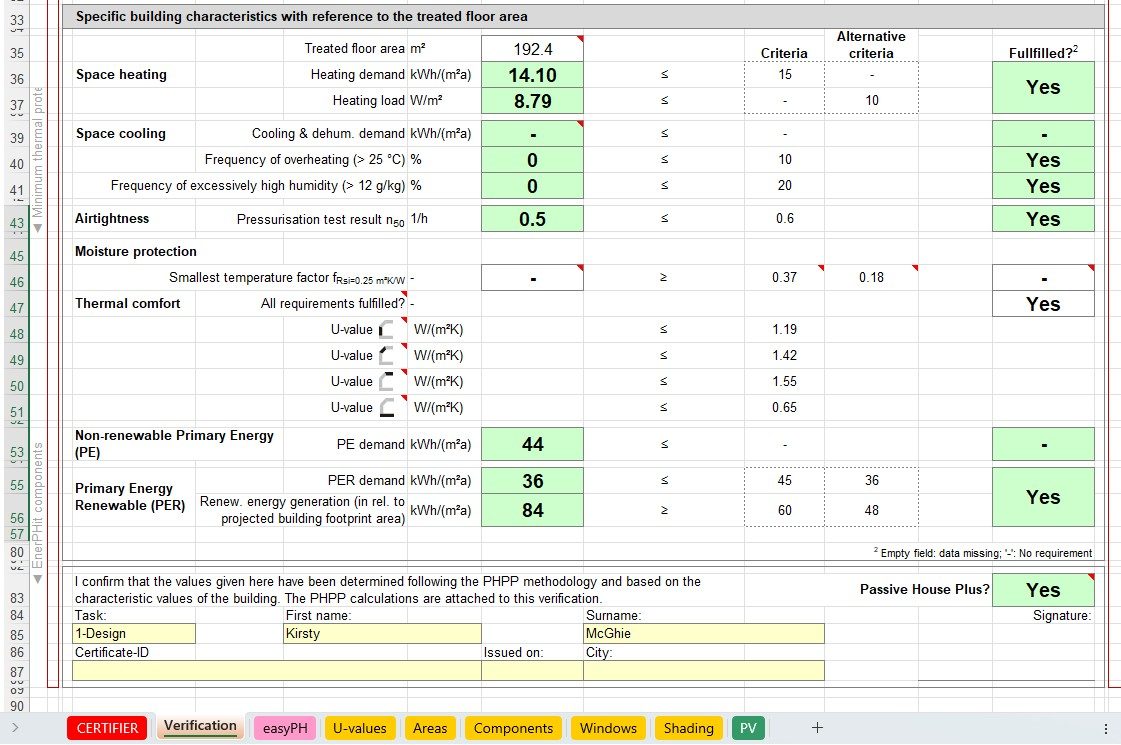Click the Space heating fulfilled Yes cell
Image resolution: width=1121 pixels, height=745 pixels.
(1043, 87)
